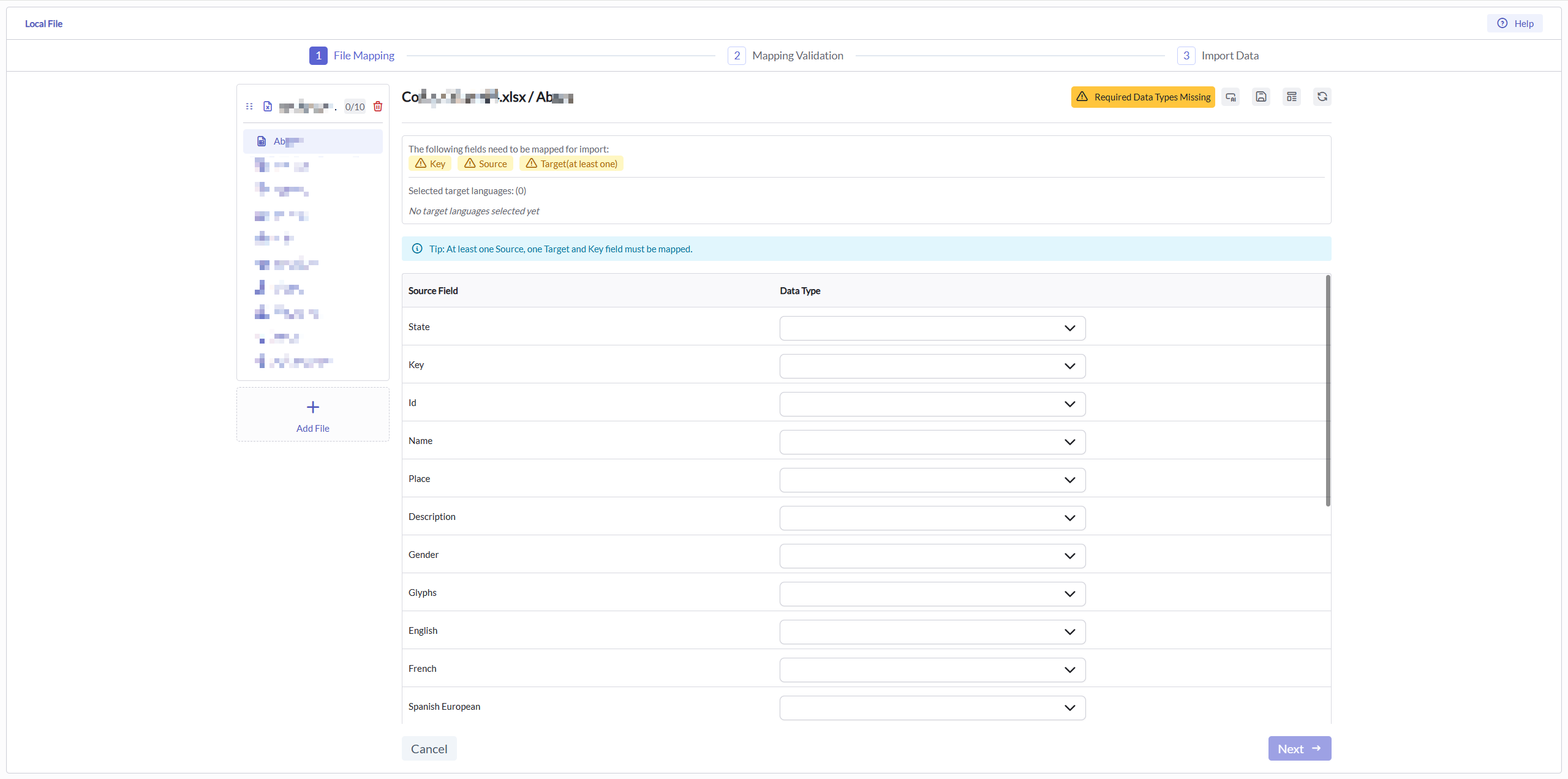1568x779 pixels.
Task: Click the Next button
Action: (x=1299, y=748)
